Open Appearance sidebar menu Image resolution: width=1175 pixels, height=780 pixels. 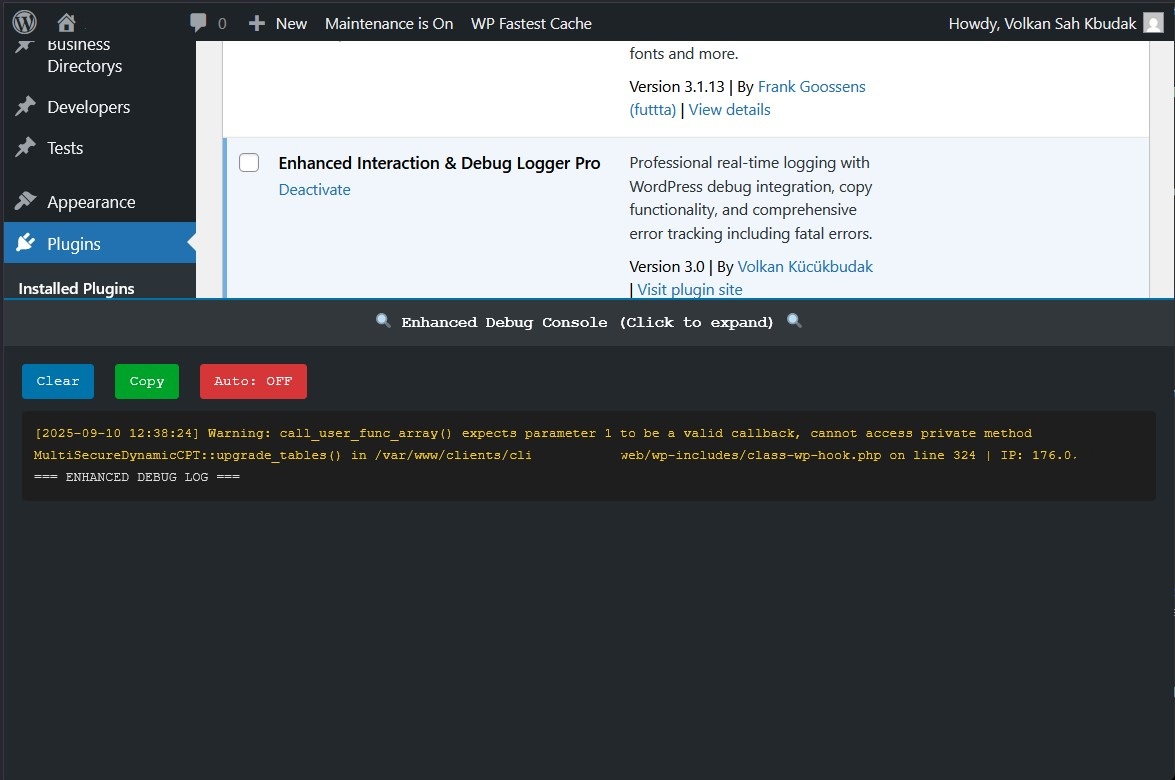[x=100, y=202]
